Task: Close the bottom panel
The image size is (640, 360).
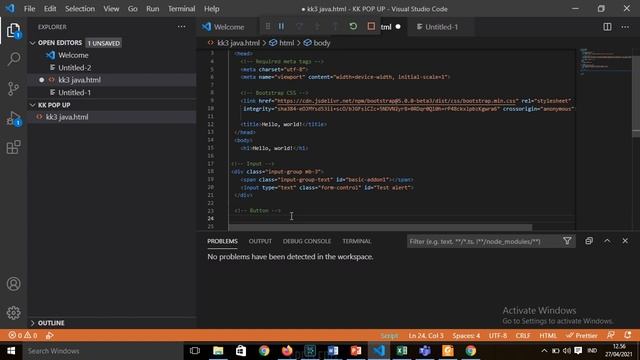Action: (x=625, y=241)
